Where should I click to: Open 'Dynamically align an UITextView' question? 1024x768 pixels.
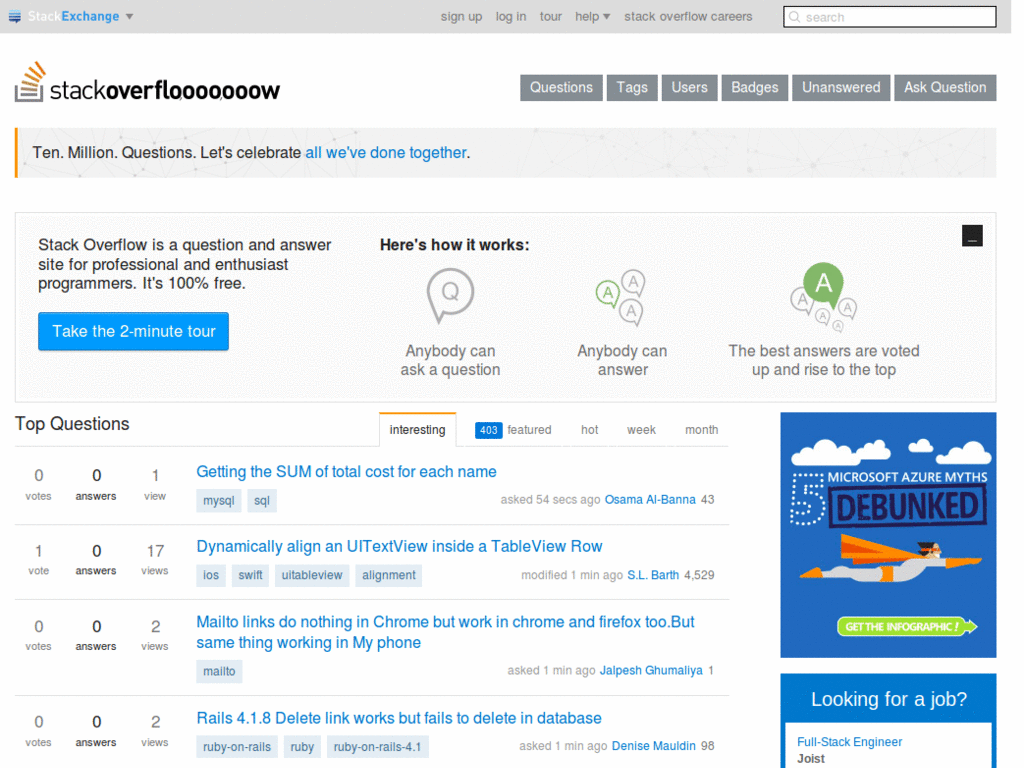399,547
